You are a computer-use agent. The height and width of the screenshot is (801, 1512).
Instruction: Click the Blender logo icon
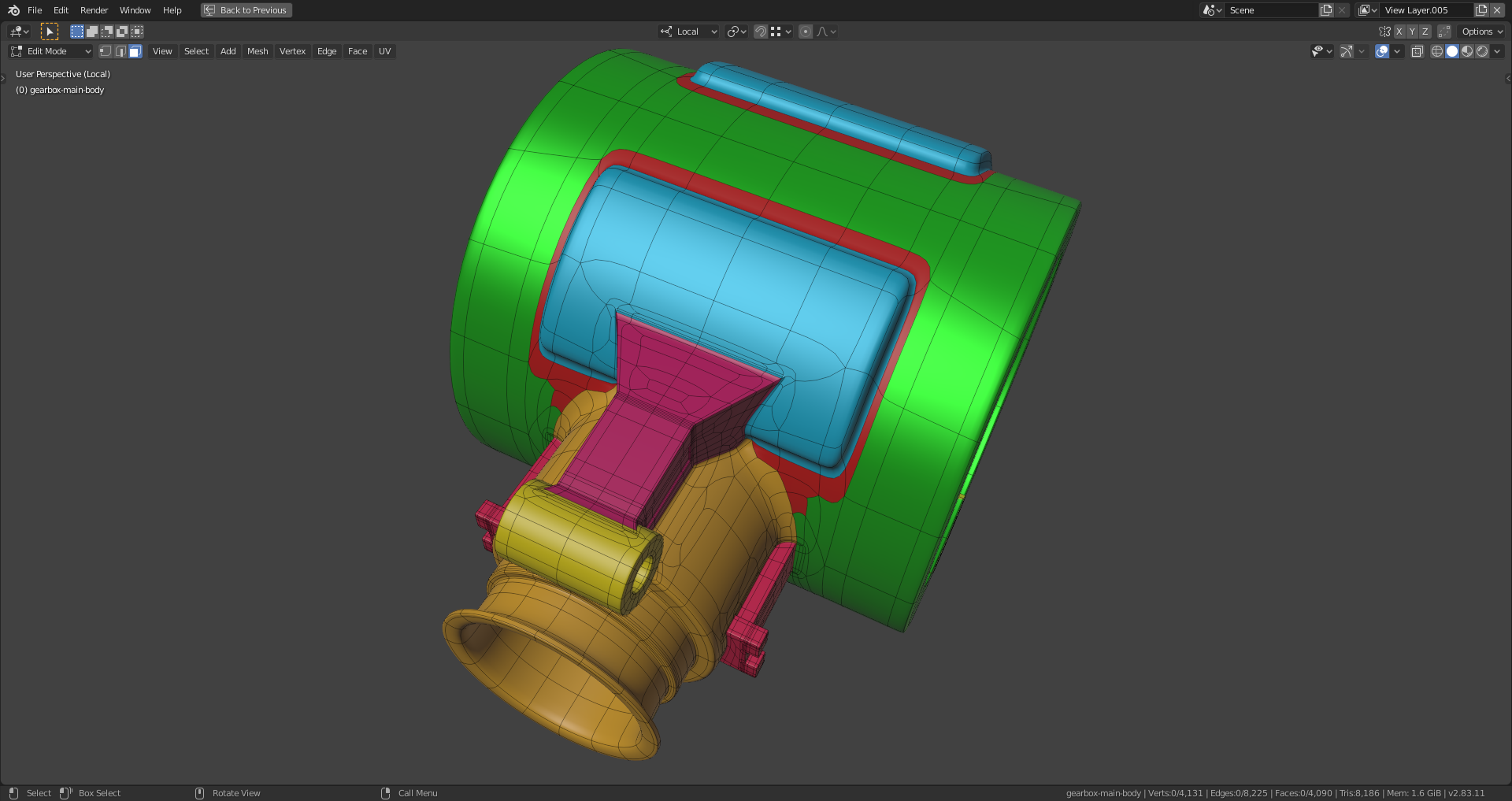click(13, 10)
